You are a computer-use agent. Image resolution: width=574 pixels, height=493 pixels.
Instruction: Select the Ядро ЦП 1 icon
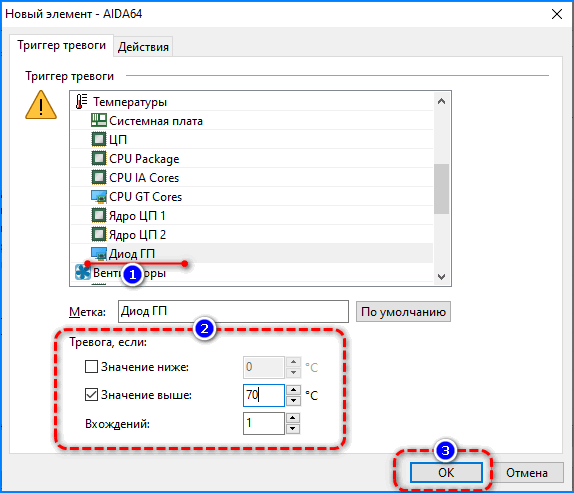(x=98, y=215)
